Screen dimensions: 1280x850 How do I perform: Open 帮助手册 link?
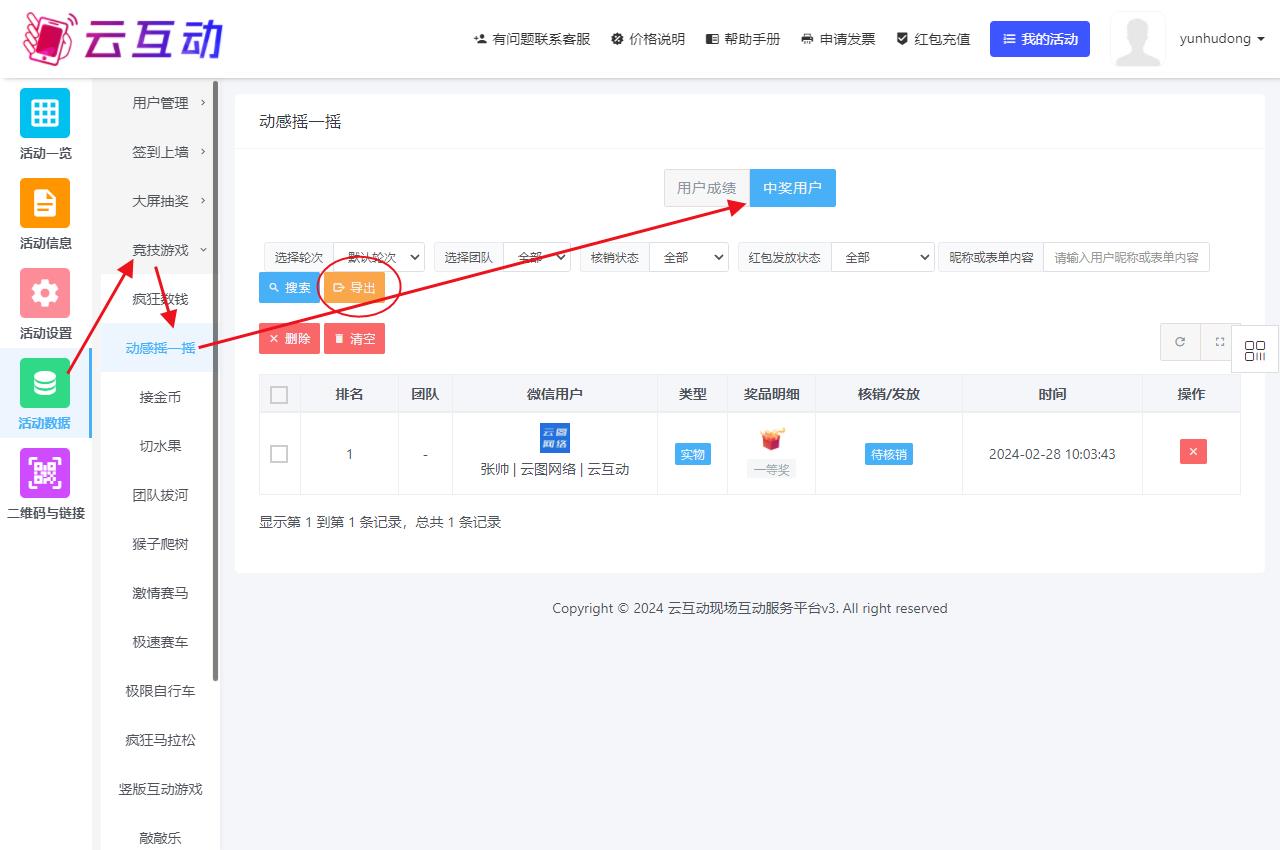(743, 39)
